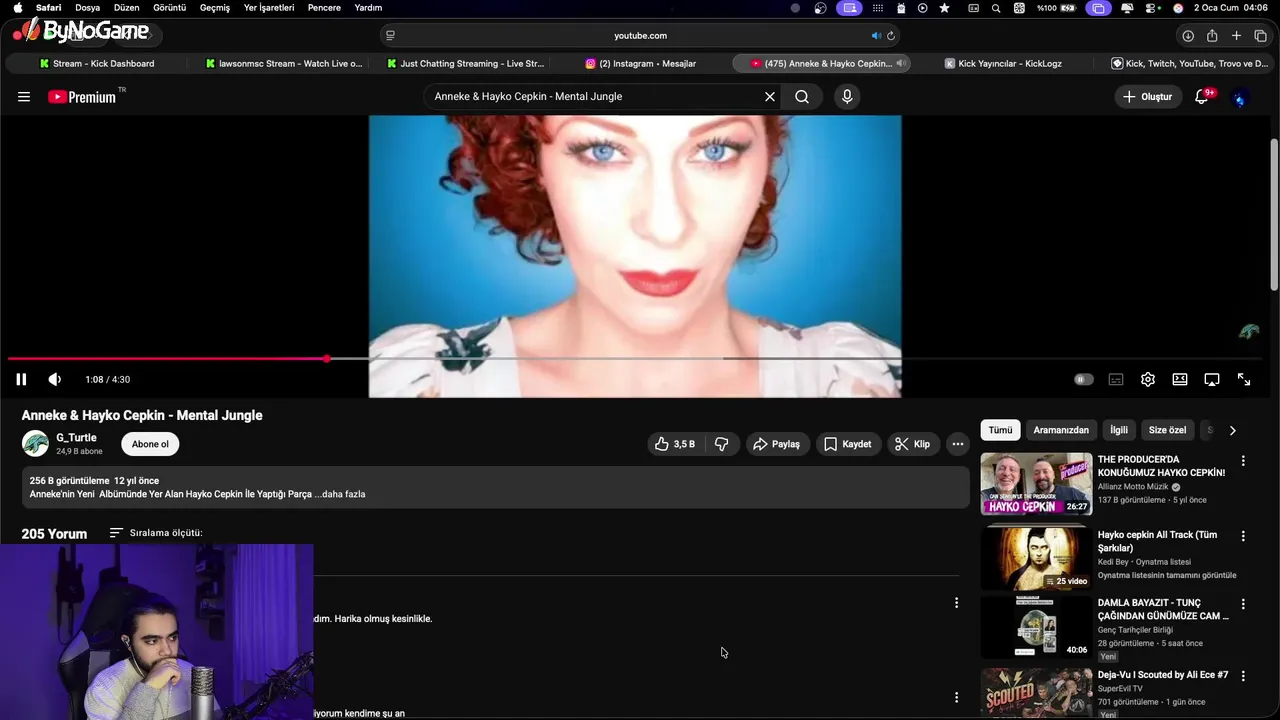Click the video progress bar
The width and height of the screenshot is (1280, 720).
click(635, 358)
